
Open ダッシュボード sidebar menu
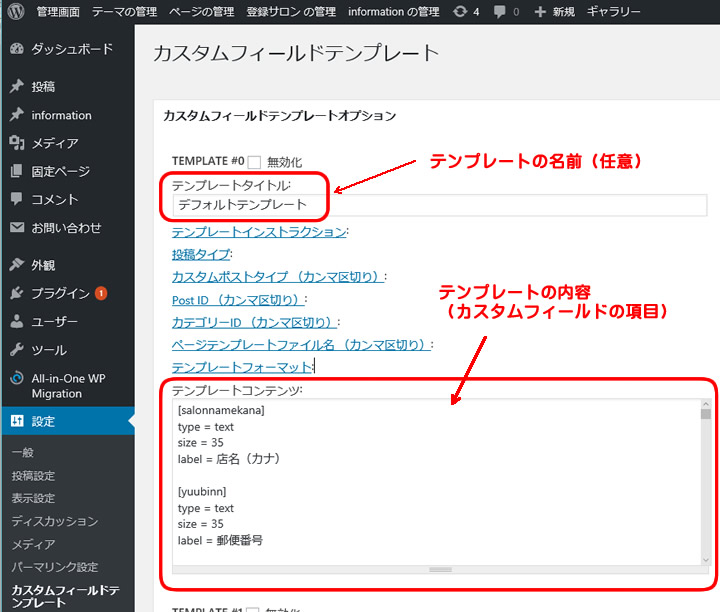72,49
